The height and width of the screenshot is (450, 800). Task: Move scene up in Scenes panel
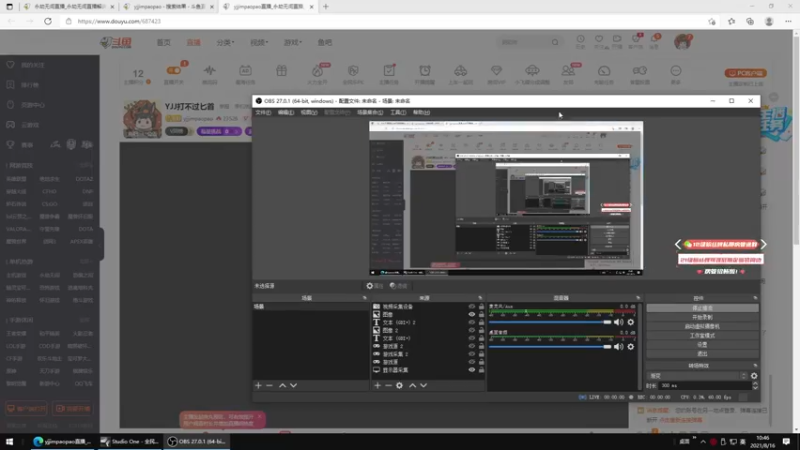click(x=282, y=386)
